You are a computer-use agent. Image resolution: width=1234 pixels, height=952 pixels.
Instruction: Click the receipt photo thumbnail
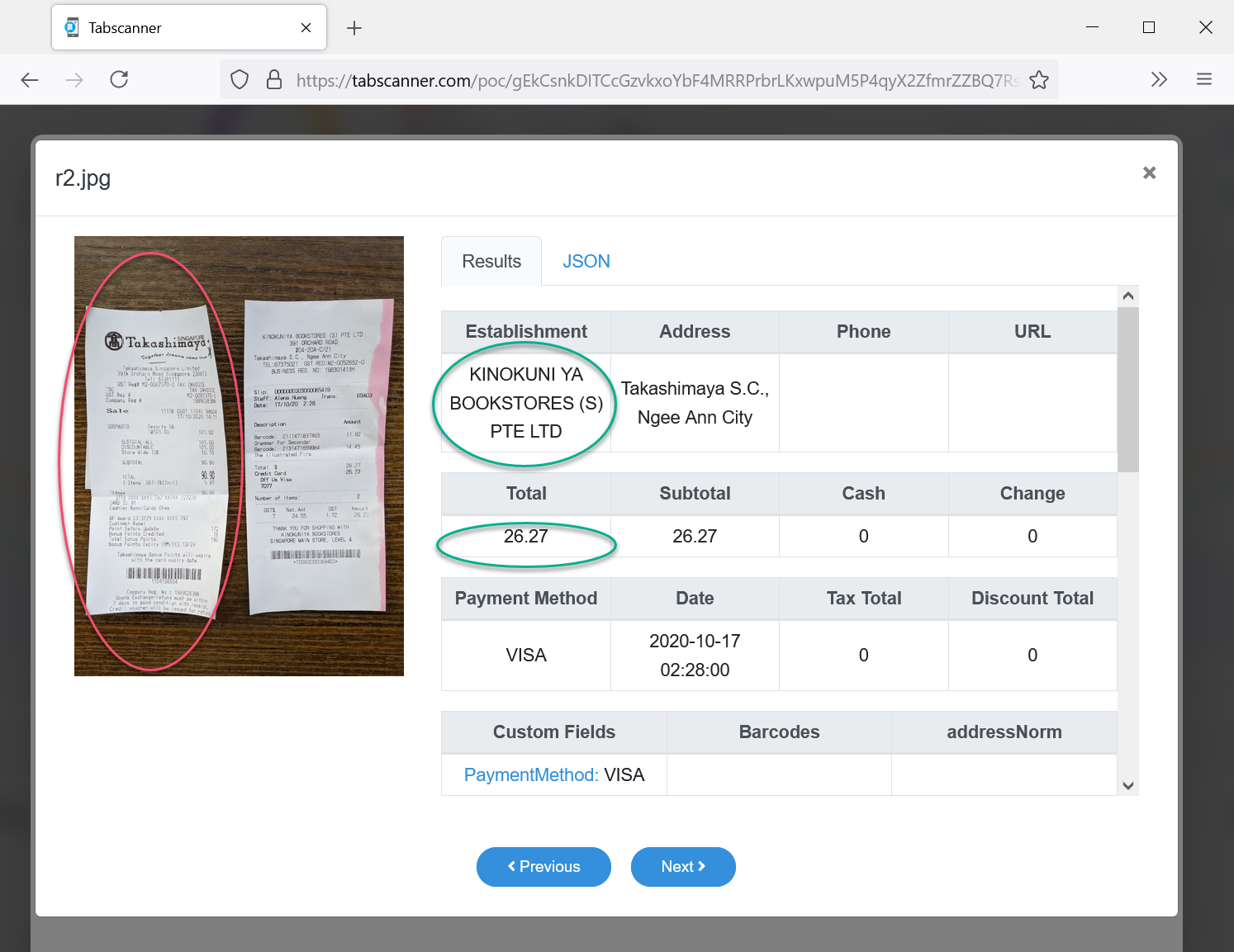click(239, 456)
